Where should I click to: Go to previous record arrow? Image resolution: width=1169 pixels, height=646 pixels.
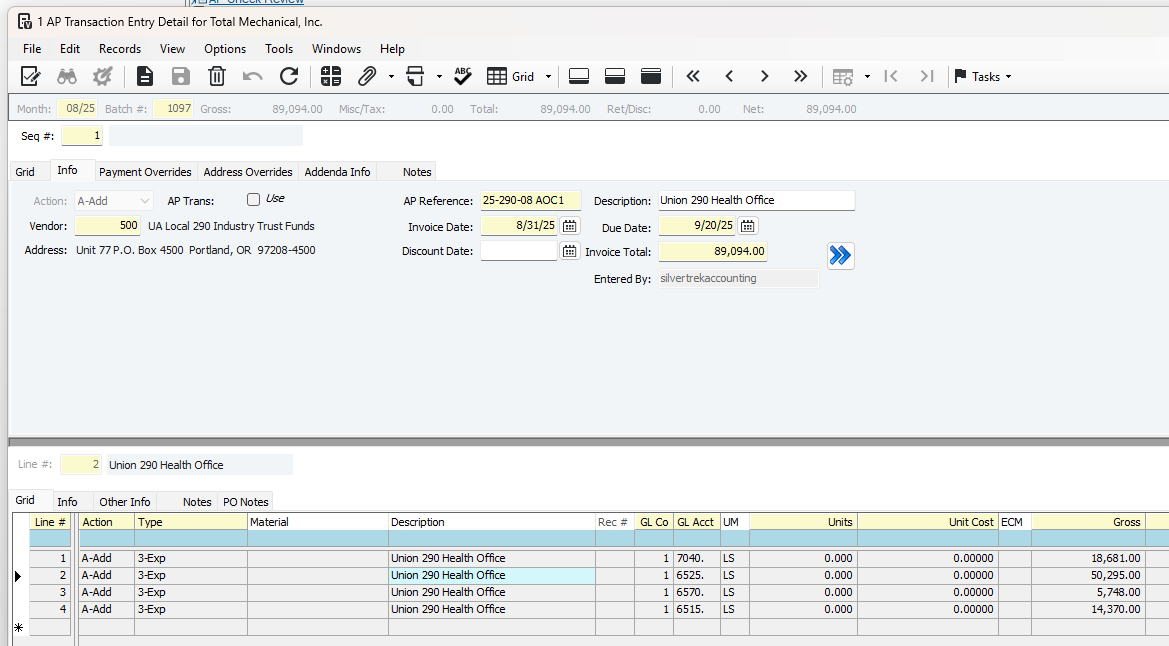(x=729, y=76)
